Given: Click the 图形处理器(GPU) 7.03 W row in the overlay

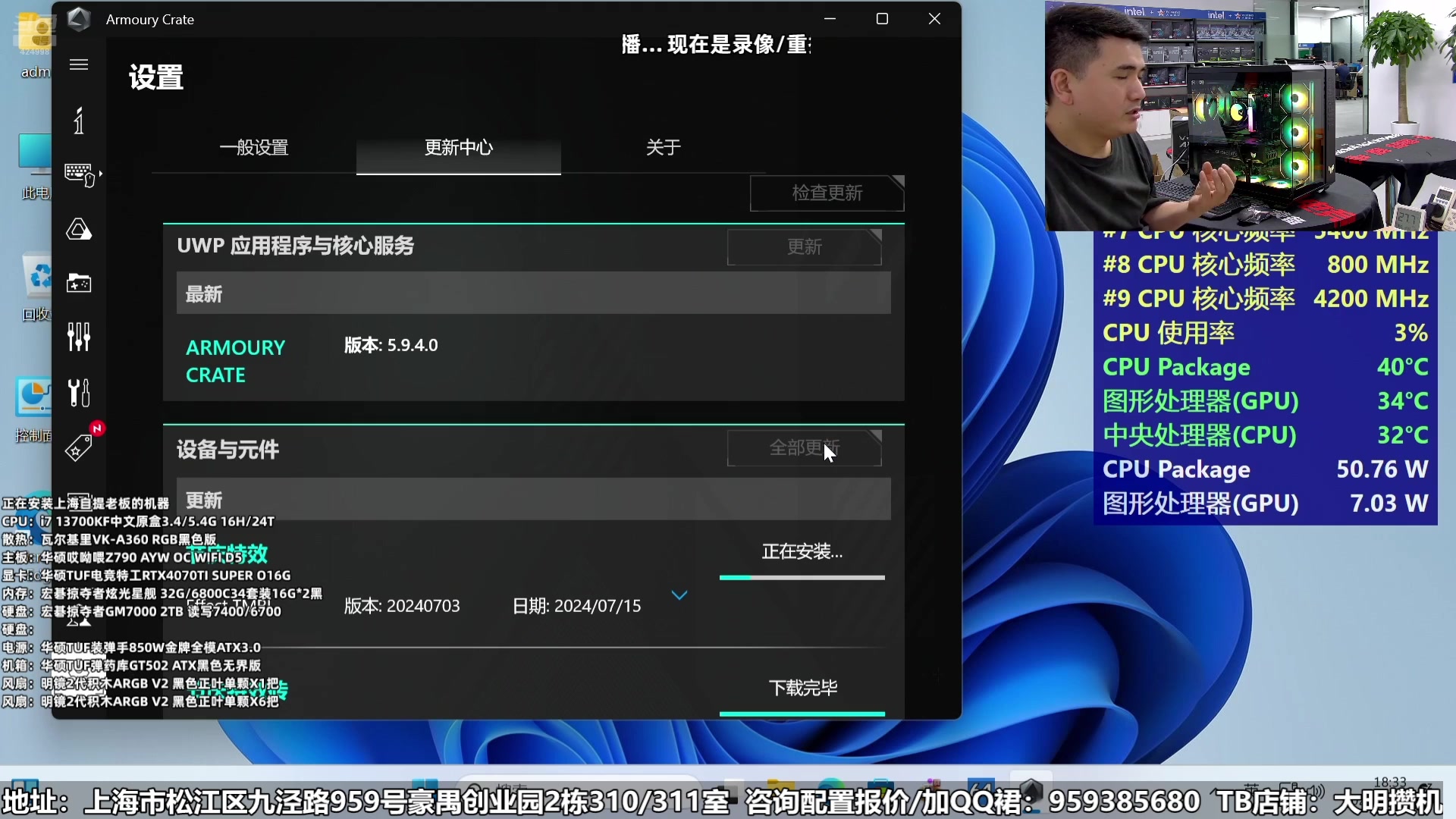Looking at the screenshot, I should point(1266,504).
